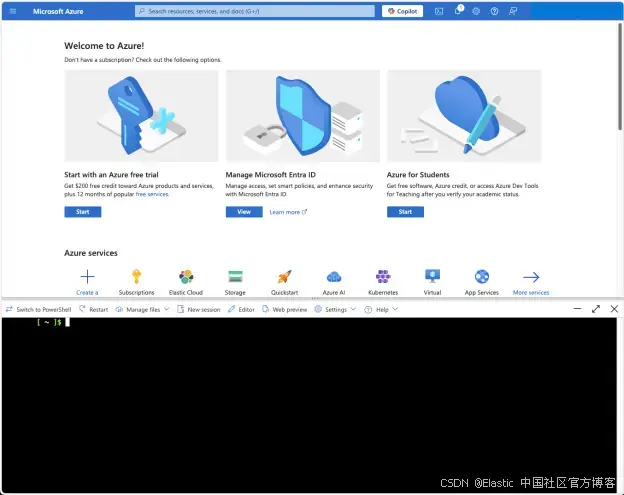This screenshot has width=624, height=495.
Task: Click the 'Azure services' heading
Action: [x=91, y=253]
